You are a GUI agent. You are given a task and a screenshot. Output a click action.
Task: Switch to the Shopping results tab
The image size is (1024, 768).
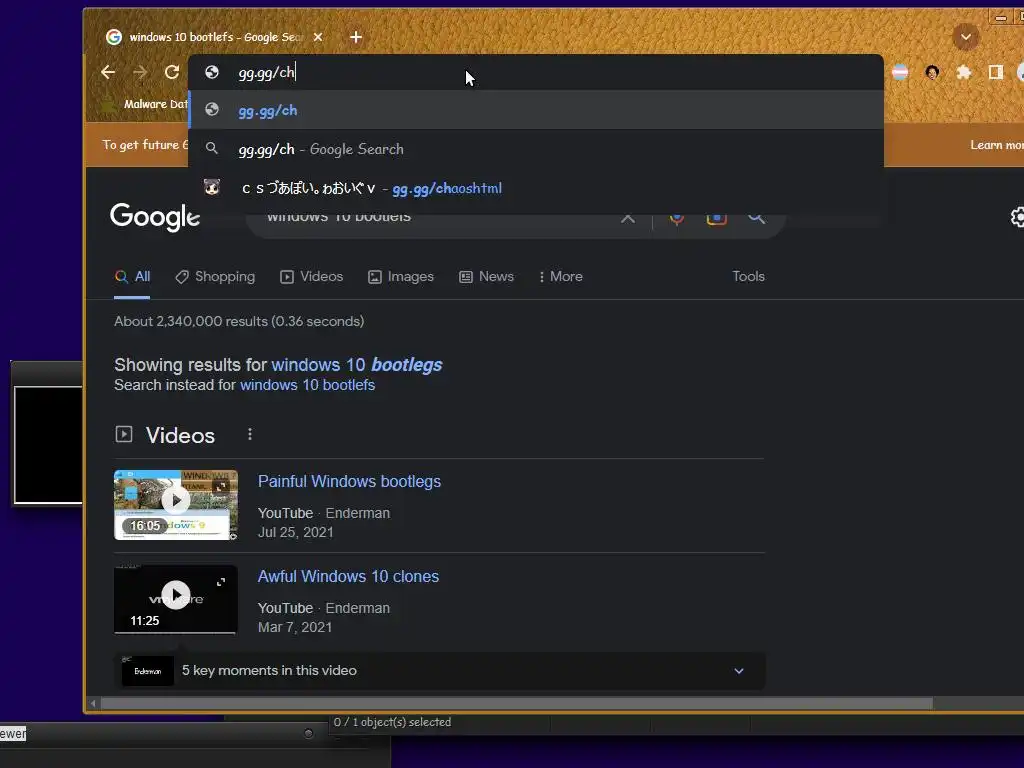[x=215, y=277]
